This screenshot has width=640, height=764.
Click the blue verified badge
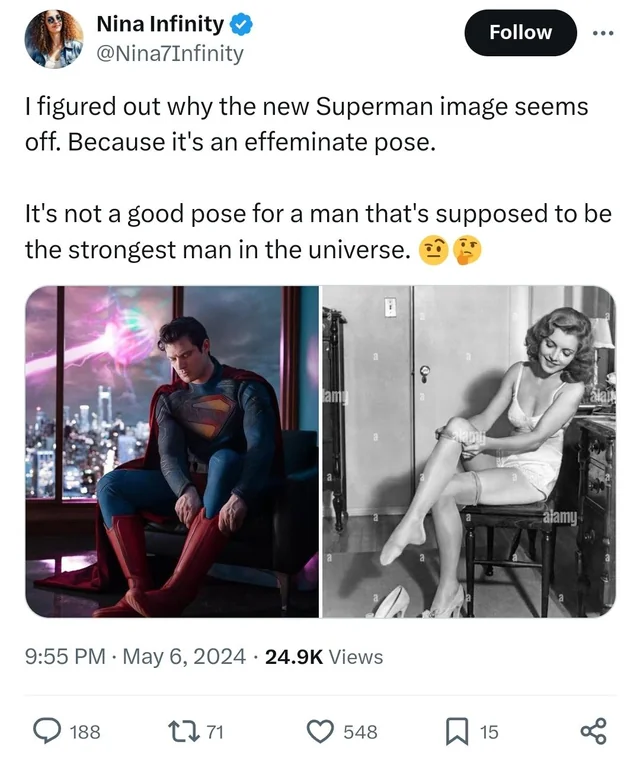pyautogui.click(x=241, y=24)
